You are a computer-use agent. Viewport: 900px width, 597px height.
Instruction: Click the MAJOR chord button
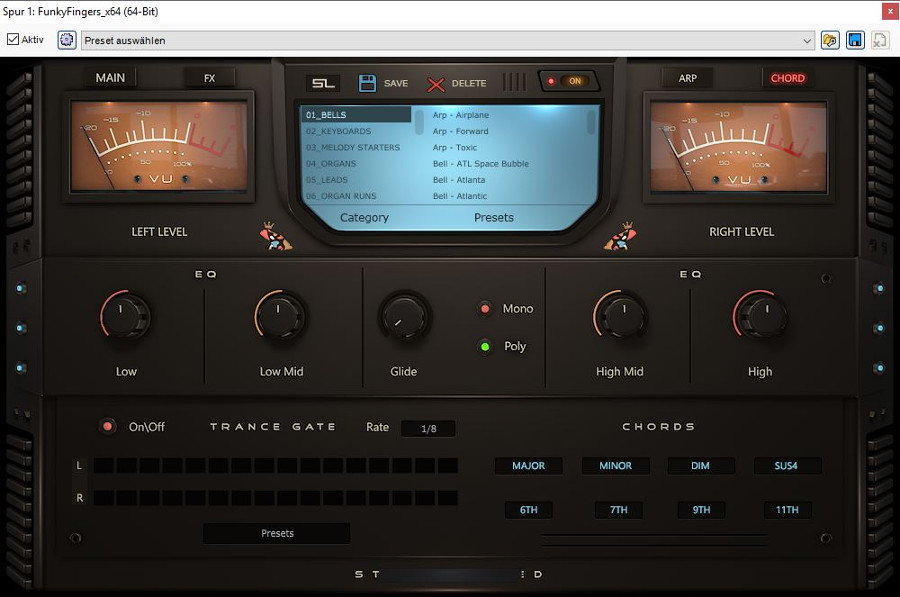(x=529, y=466)
